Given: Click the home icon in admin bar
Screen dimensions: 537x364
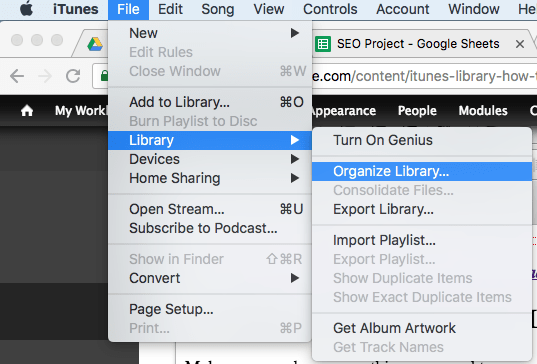Looking at the screenshot, I should 27,111.
